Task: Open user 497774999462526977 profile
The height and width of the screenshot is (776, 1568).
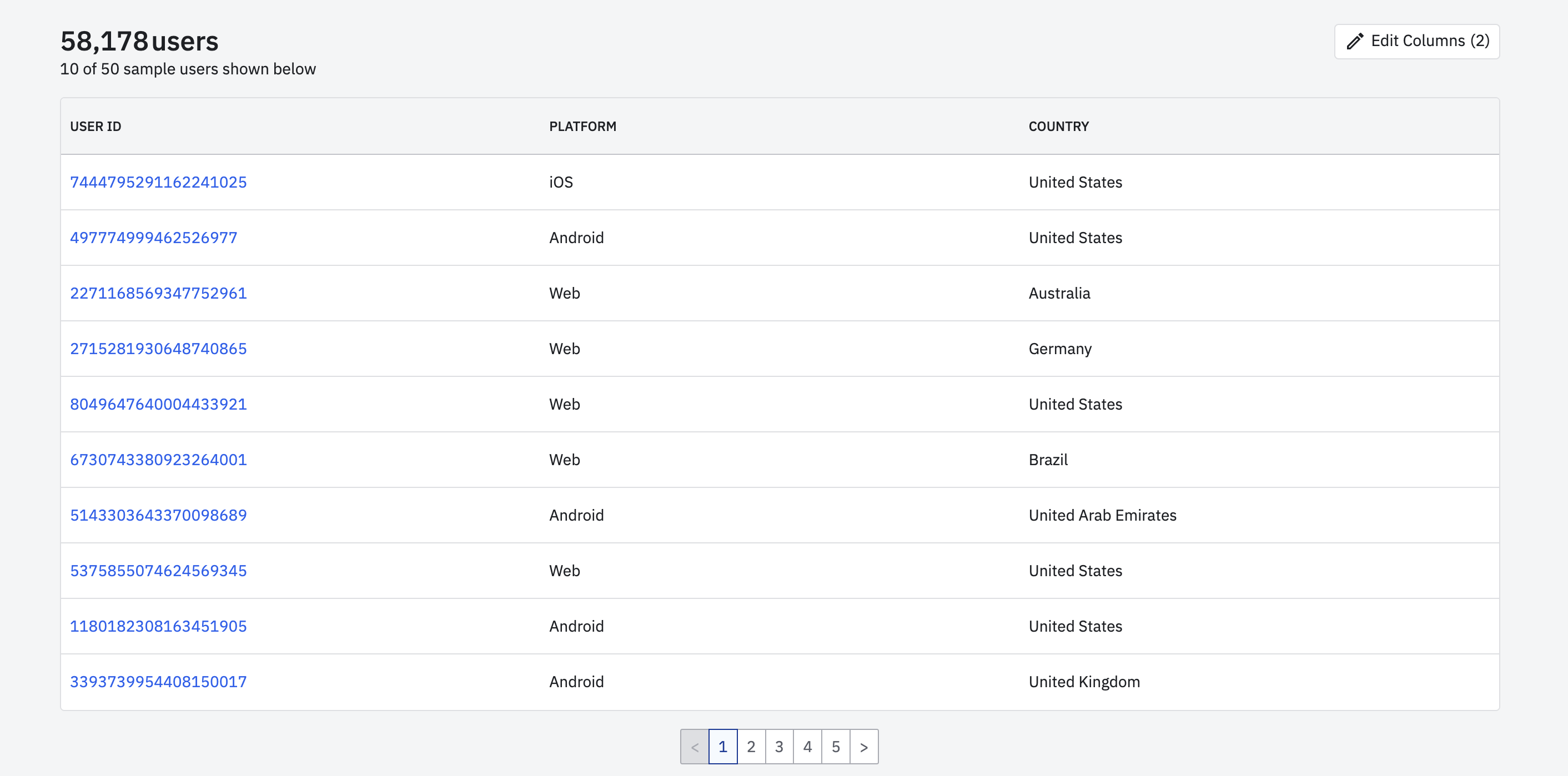Action: [153, 238]
